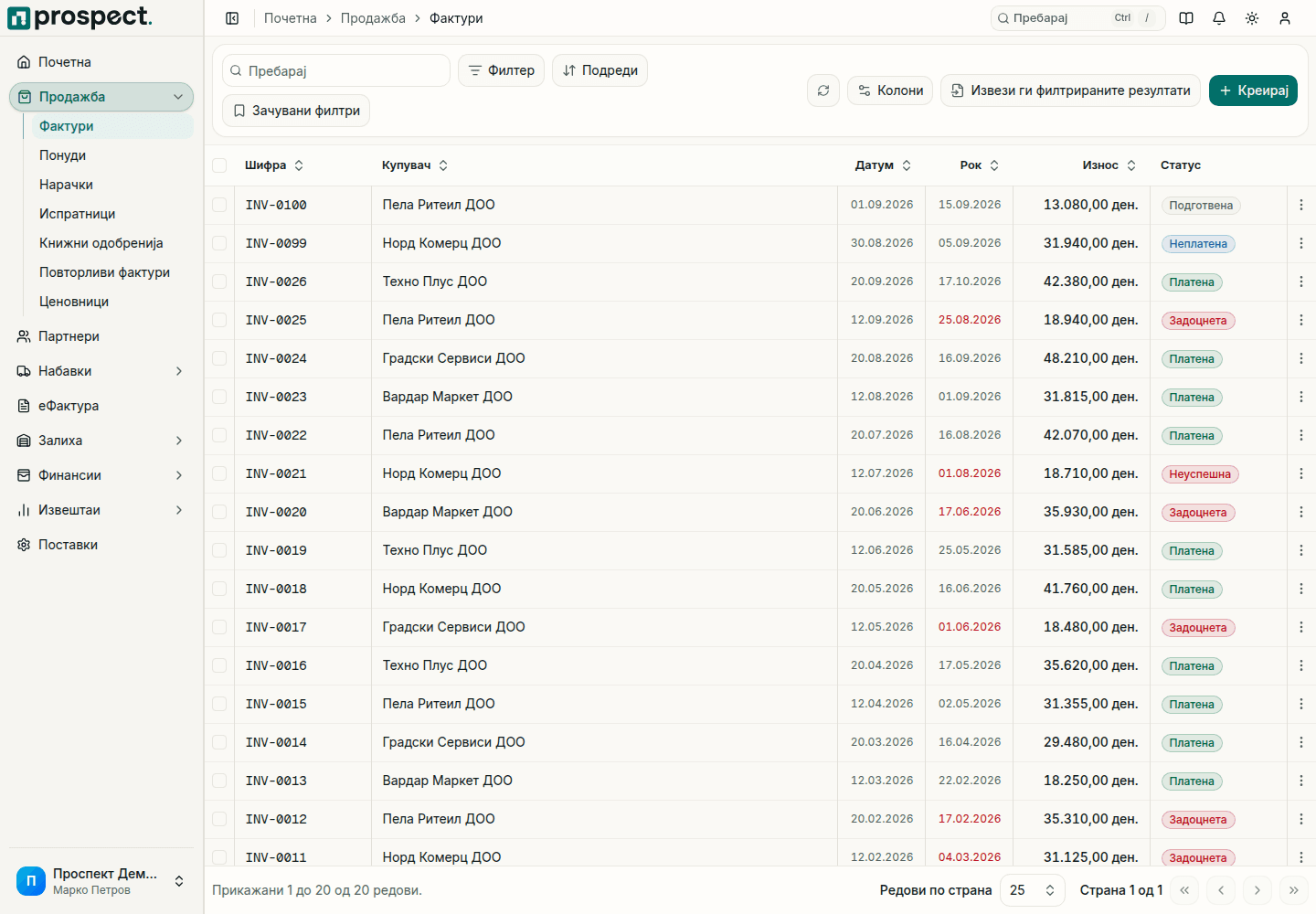This screenshot has height=914, width=1316.
Task: Click the refresh table icon button
Action: [823, 90]
